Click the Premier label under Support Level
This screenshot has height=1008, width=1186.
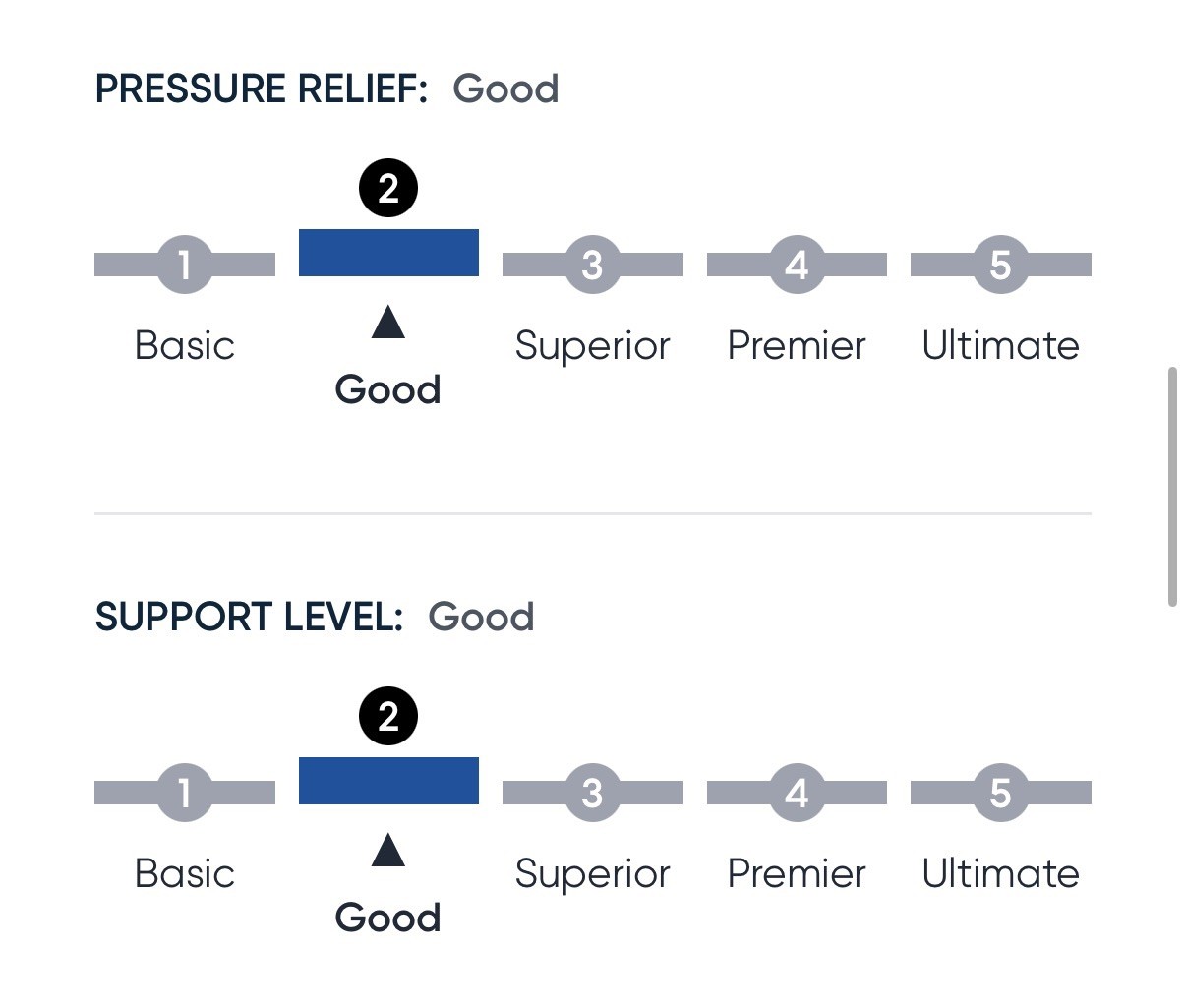click(797, 873)
